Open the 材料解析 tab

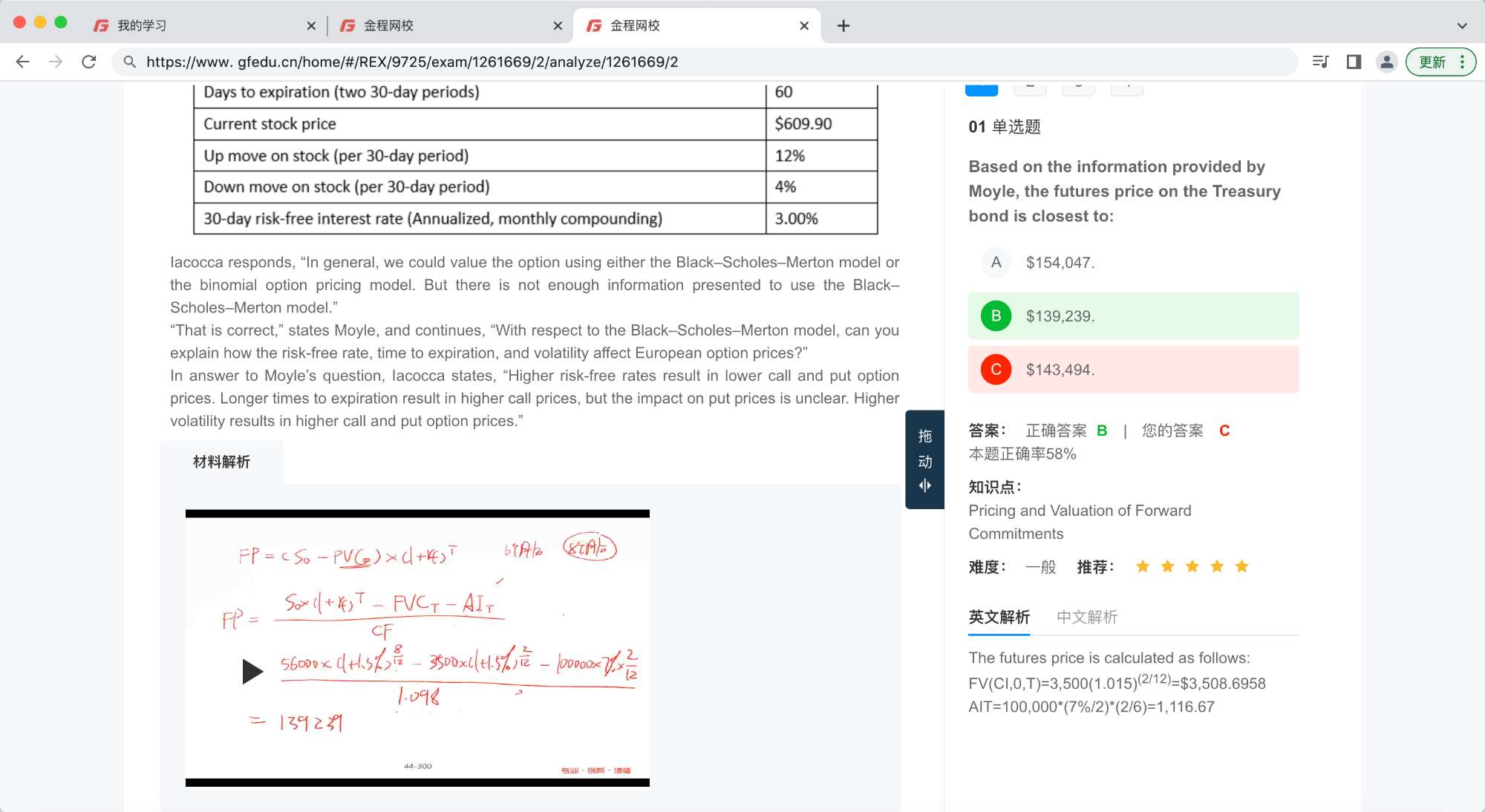[221, 462]
